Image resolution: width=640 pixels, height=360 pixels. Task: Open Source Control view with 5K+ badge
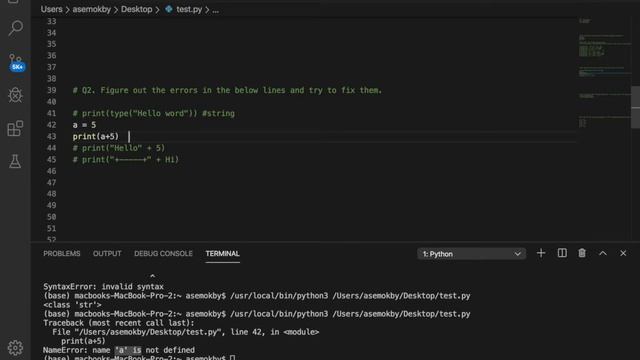[16, 62]
